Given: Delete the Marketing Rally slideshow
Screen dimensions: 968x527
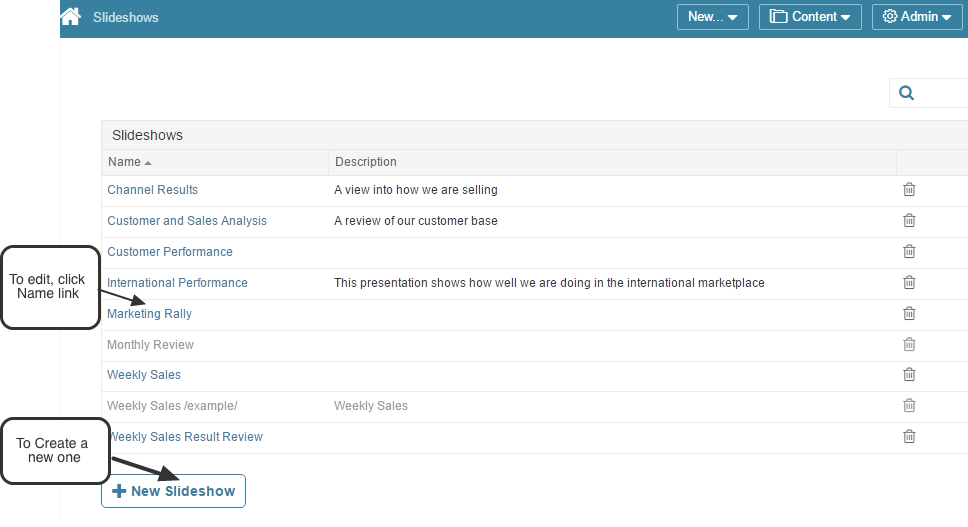Looking at the screenshot, I should coord(909,314).
